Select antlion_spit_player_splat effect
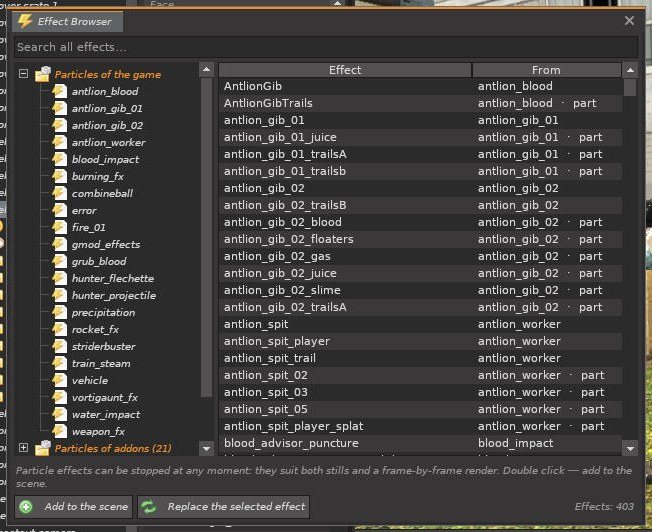 pyautogui.click(x=420, y=426)
